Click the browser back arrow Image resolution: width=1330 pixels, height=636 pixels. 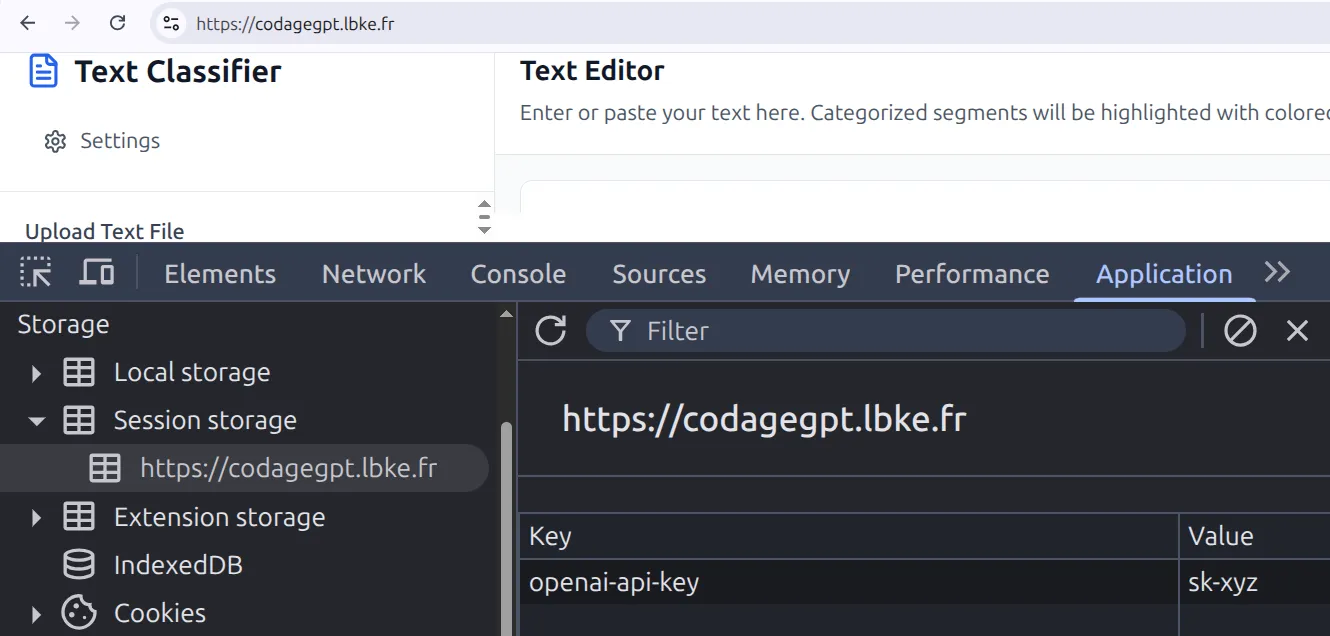[28, 23]
